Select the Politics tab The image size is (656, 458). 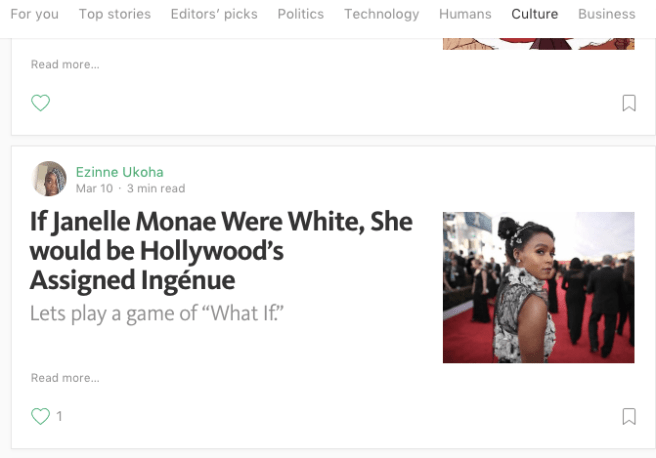pyautogui.click(x=300, y=14)
